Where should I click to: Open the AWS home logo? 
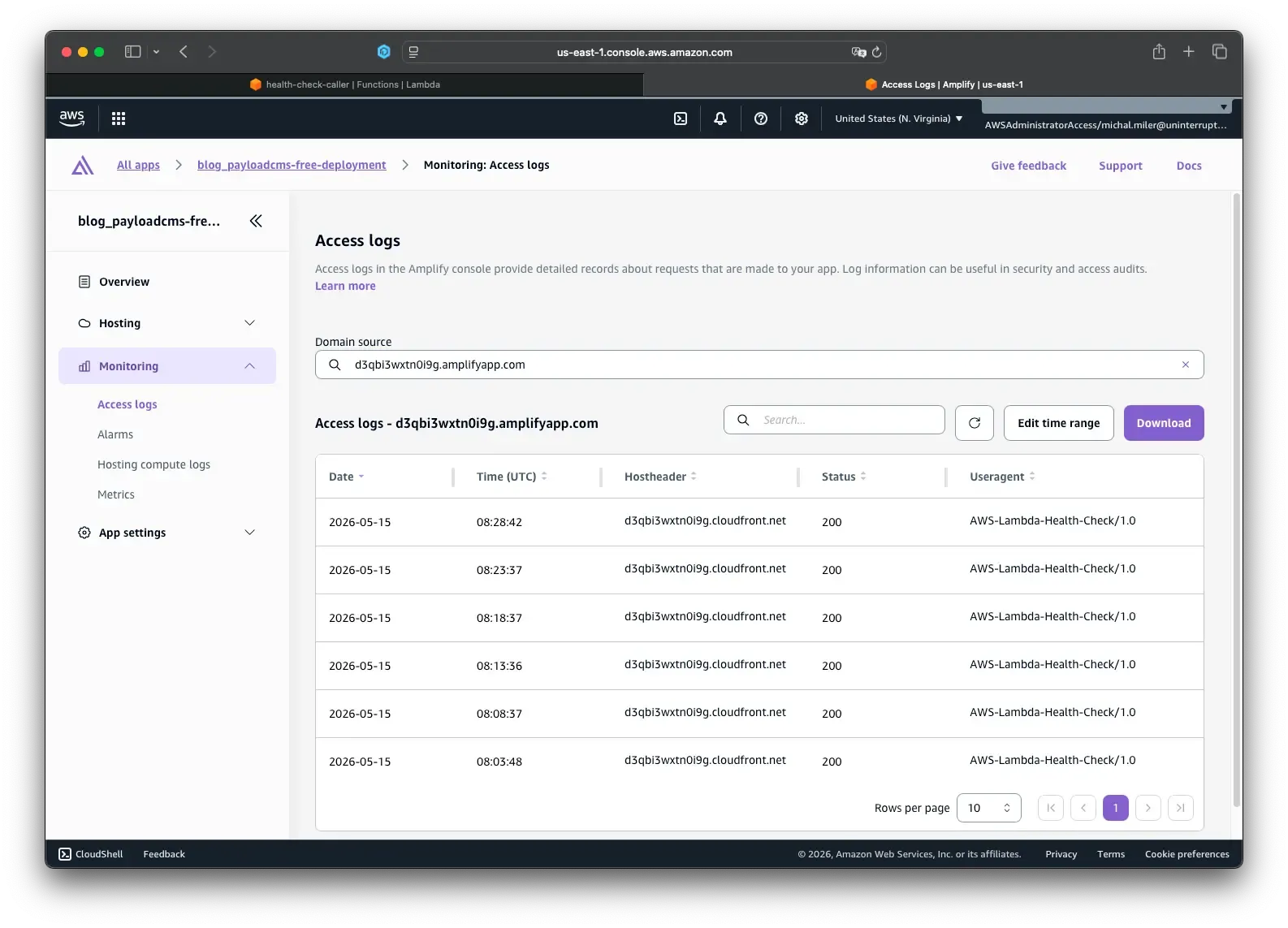coord(72,119)
